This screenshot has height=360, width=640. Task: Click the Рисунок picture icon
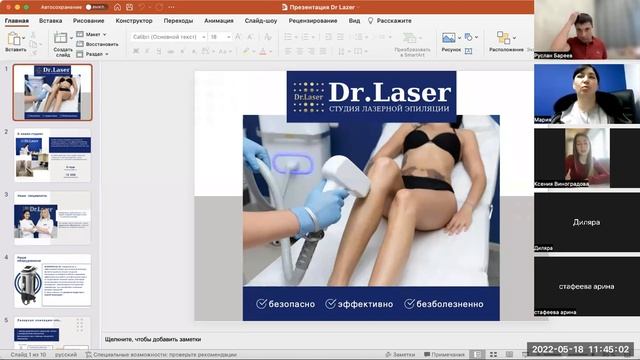449,38
